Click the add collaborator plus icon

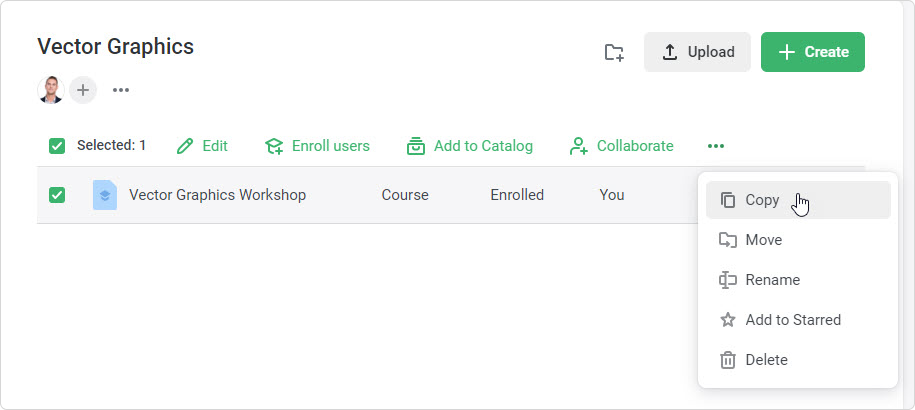(x=83, y=90)
